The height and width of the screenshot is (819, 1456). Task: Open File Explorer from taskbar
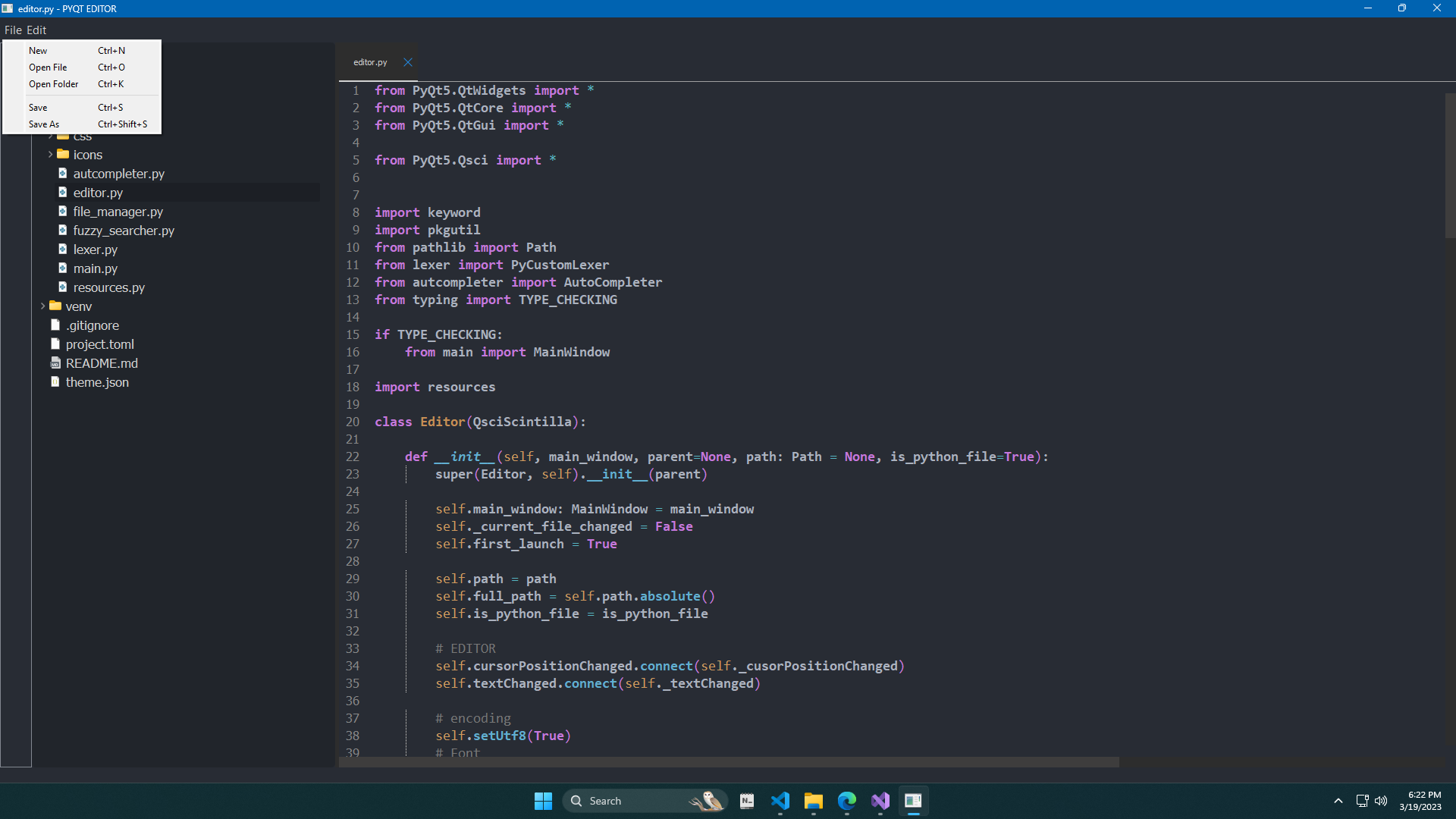click(814, 801)
